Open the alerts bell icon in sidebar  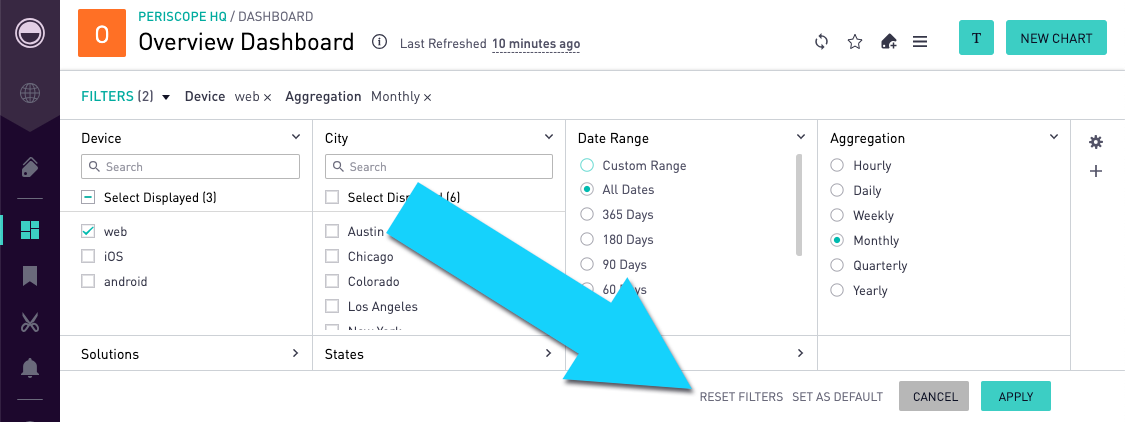click(x=30, y=367)
